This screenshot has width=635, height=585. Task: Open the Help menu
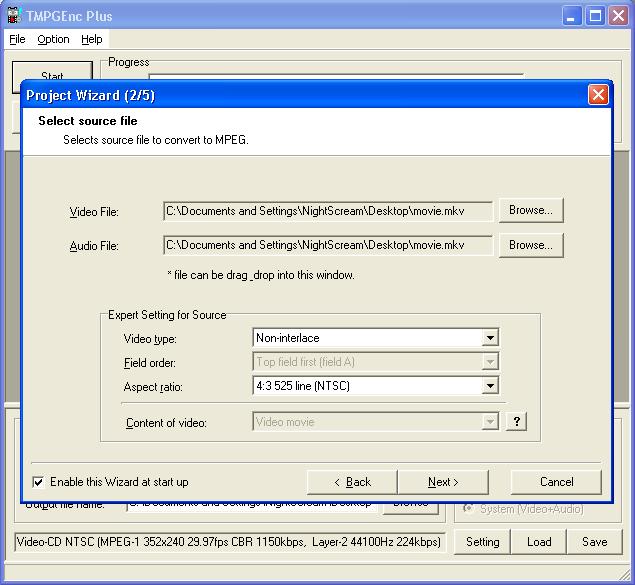(92, 39)
